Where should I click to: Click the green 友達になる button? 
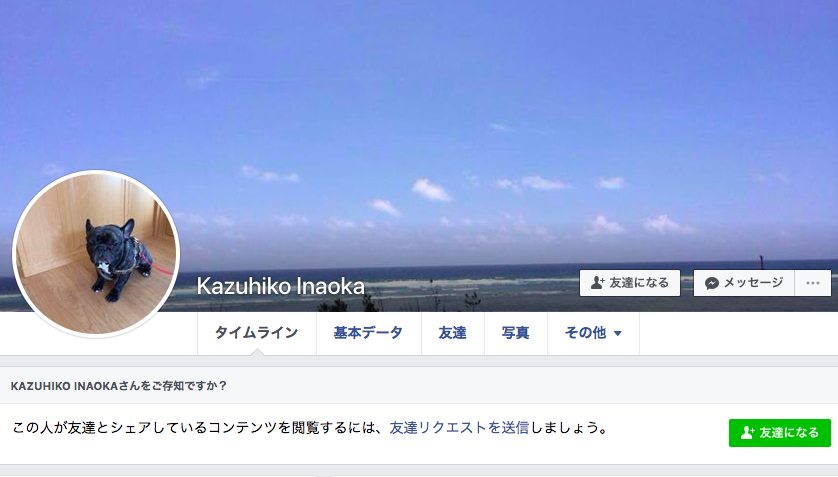pyautogui.click(x=780, y=433)
